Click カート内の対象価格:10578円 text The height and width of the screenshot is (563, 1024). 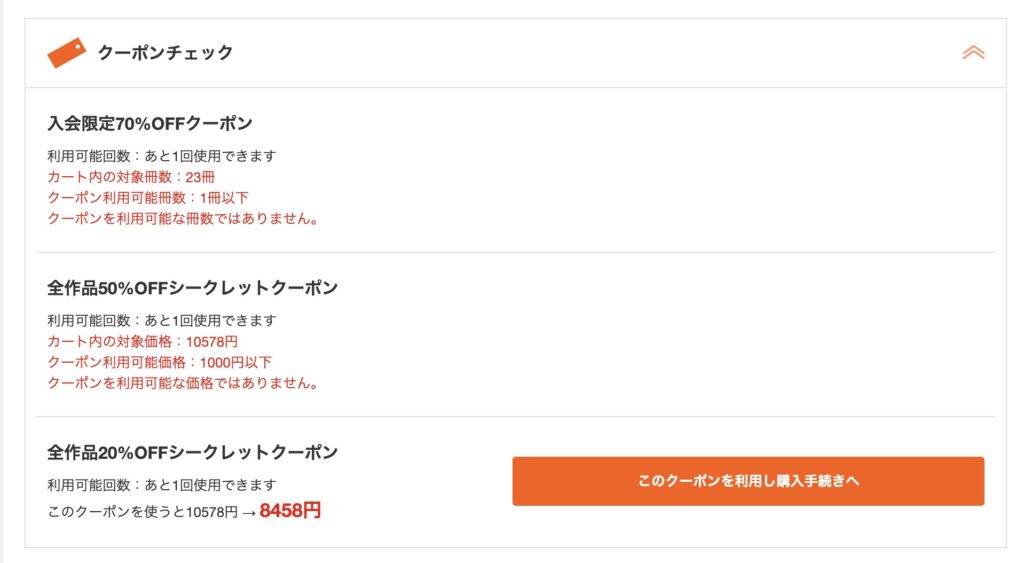pos(142,341)
